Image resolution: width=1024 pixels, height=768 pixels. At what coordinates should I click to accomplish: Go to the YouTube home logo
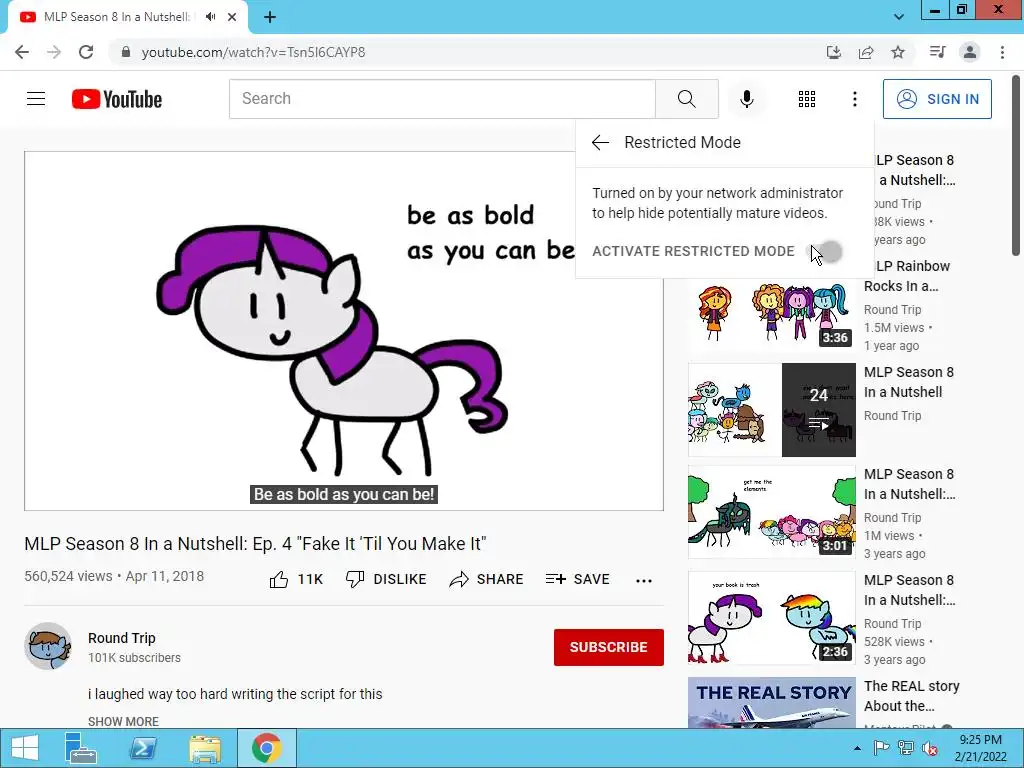point(117,99)
